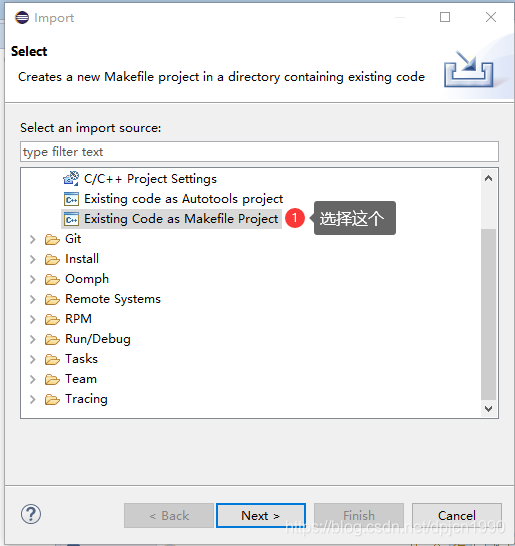This screenshot has height=546, width=515.
Task: Expand the Install category
Action: tap(33, 259)
